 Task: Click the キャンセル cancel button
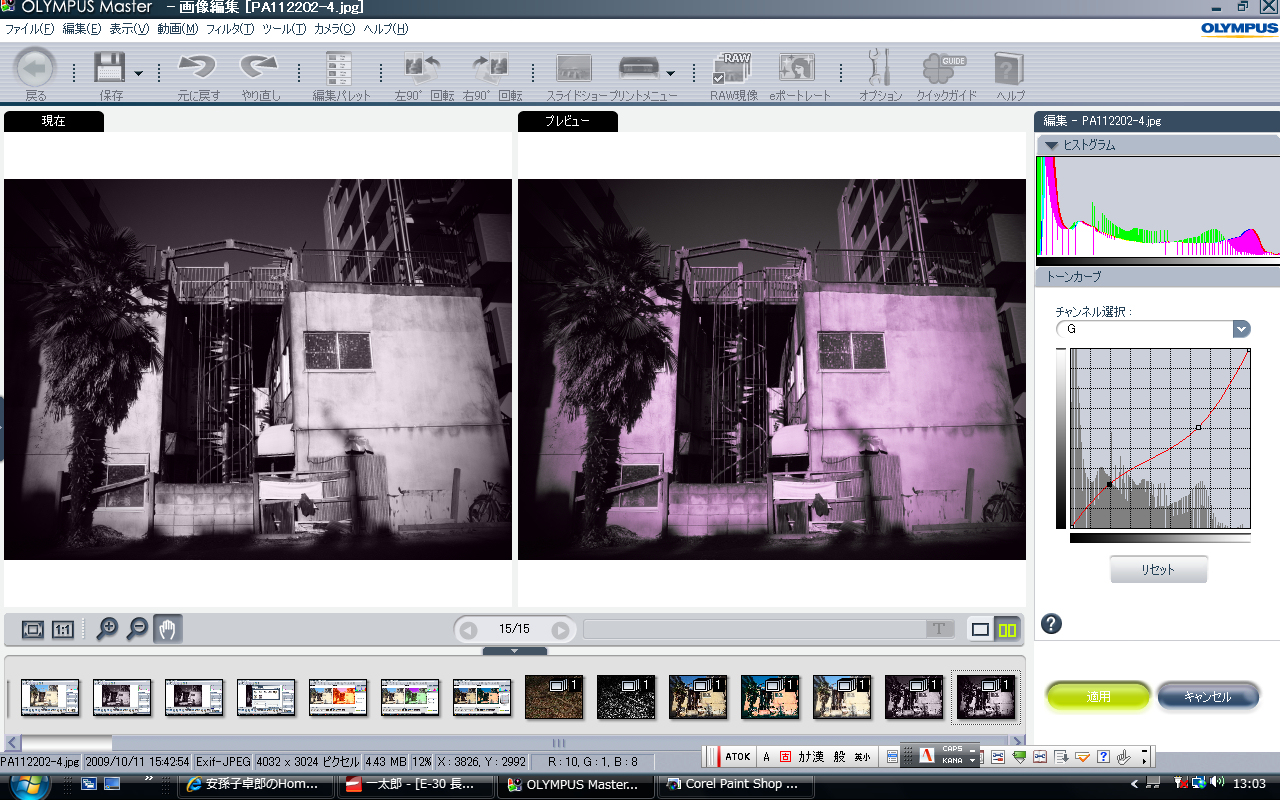point(1207,696)
